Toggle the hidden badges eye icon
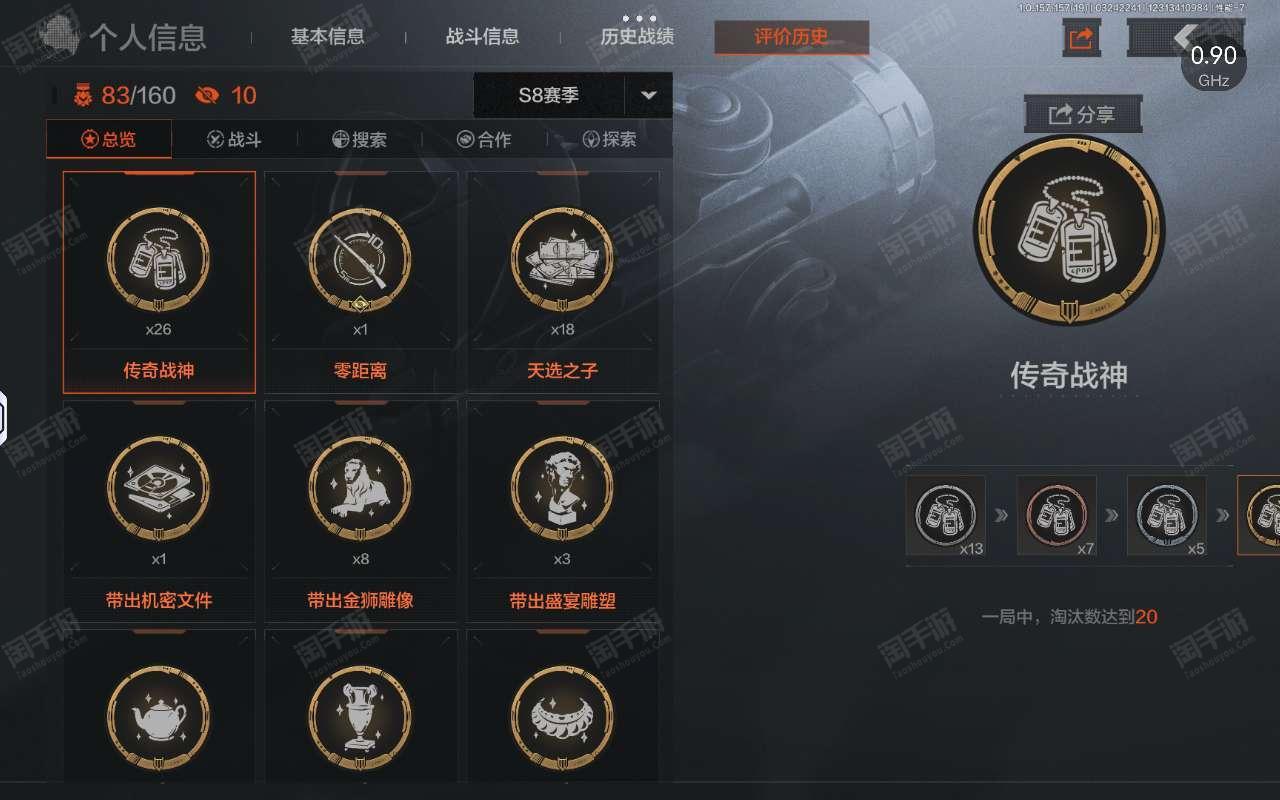This screenshot has height=800, width=1280. tap(208, 96)
